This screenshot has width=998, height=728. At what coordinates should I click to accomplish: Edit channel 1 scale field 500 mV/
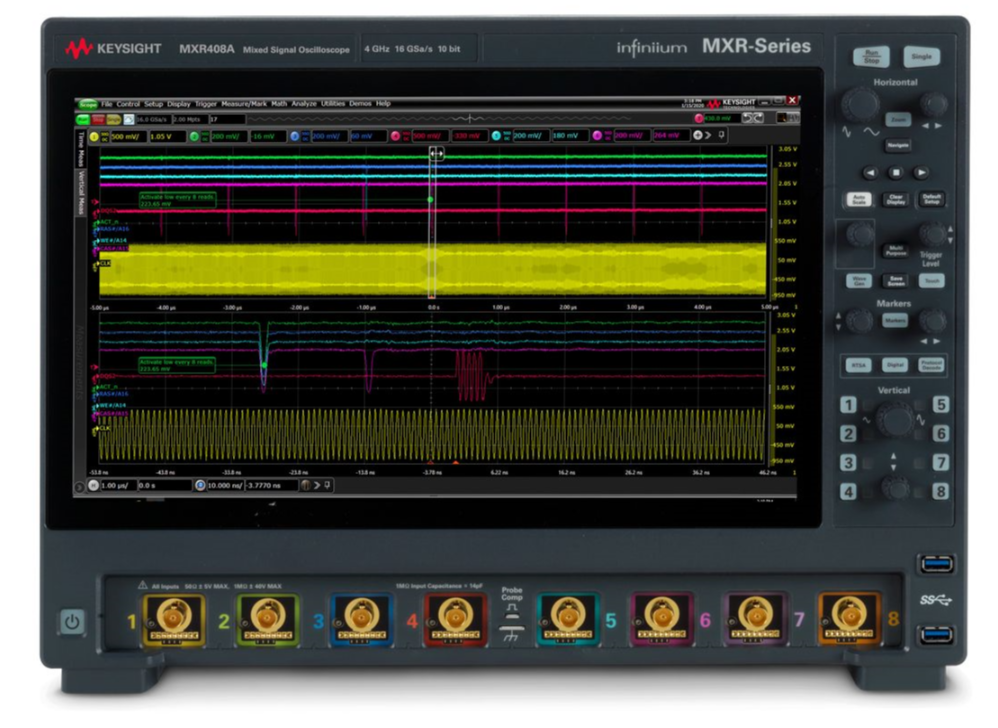point(128,136)
